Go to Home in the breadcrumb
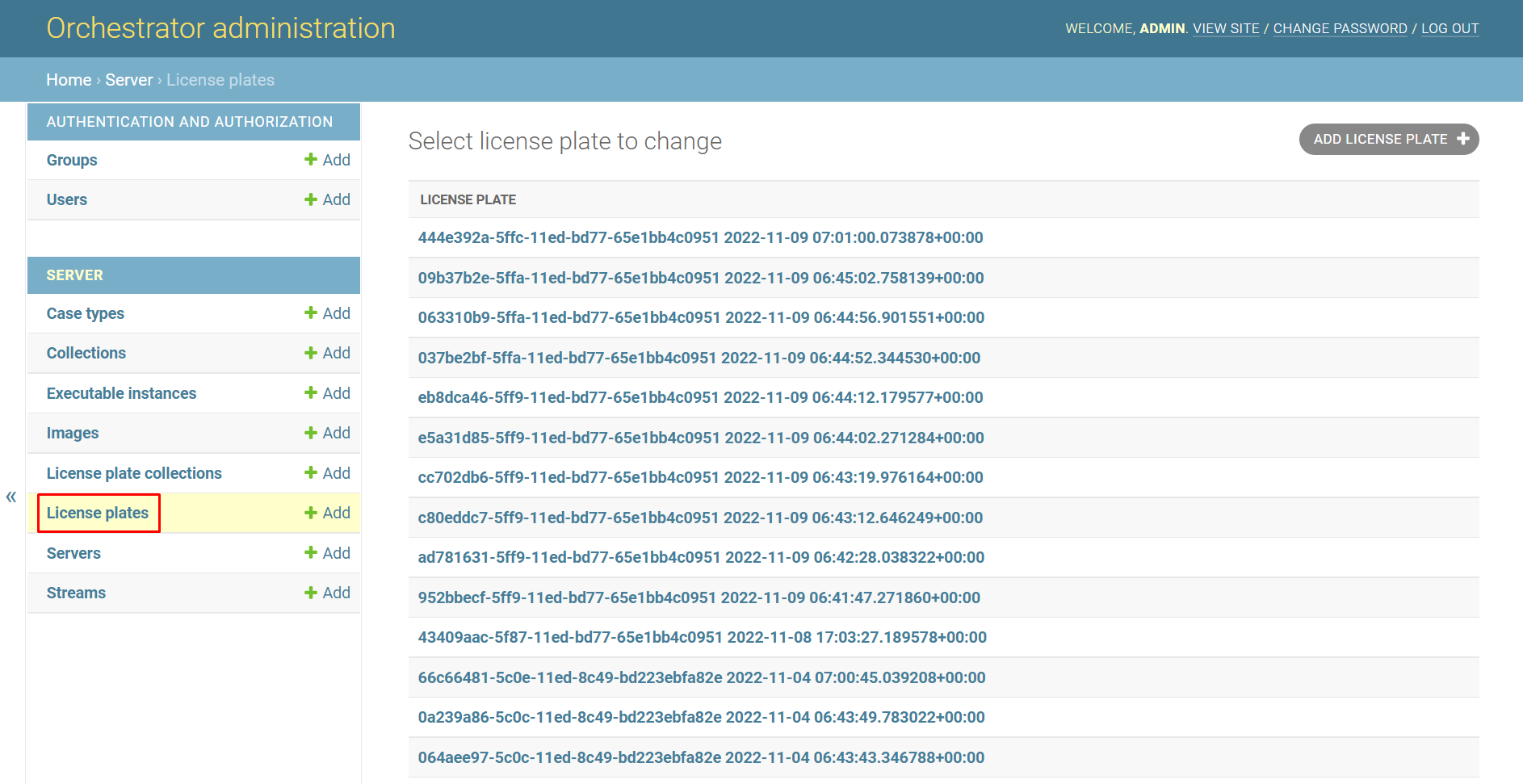This screenshot has width=1523, height=784. coord(69,80)
